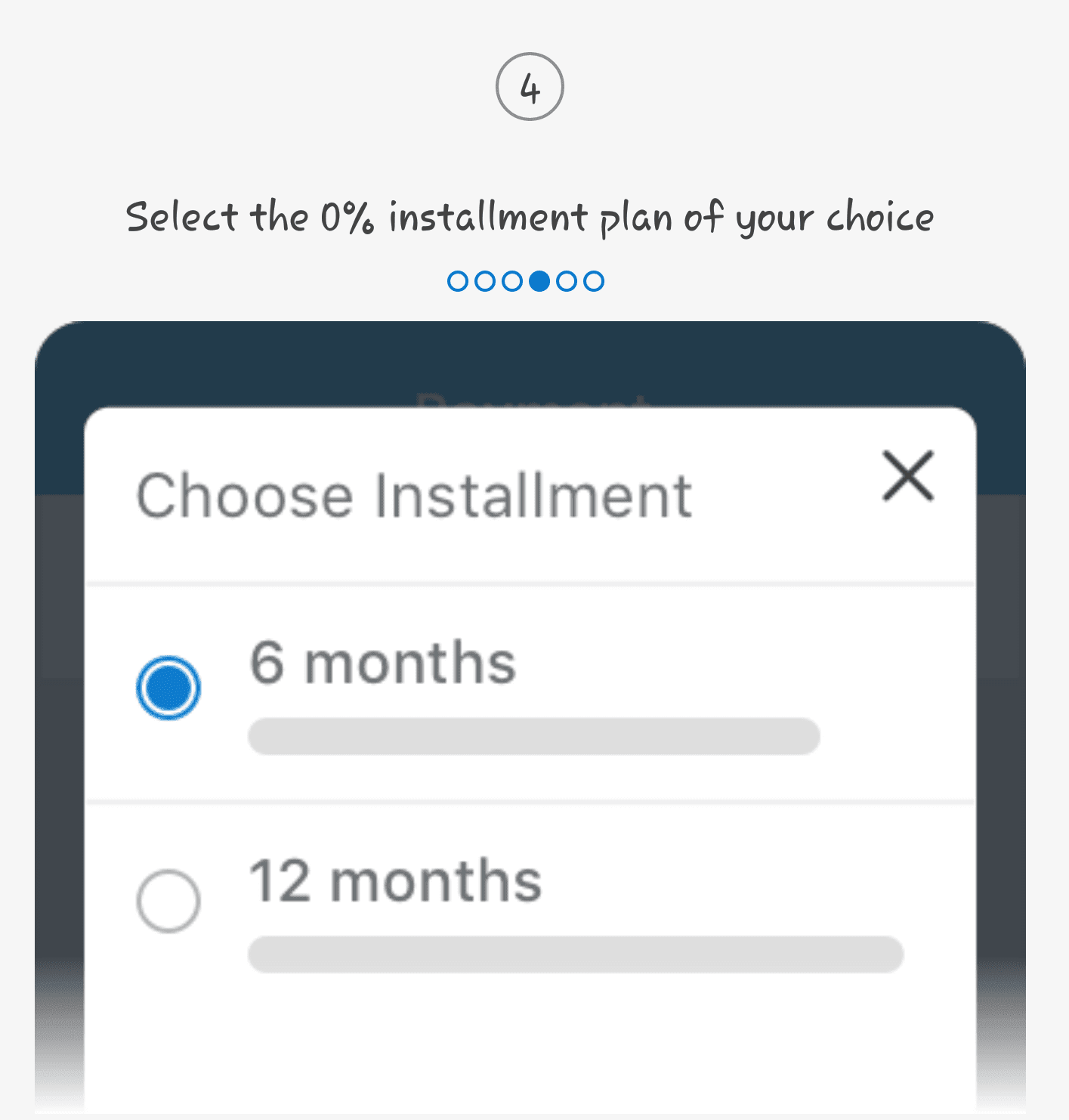
Task: Go to first carousel step dot
Action: (x=458, y=281)
